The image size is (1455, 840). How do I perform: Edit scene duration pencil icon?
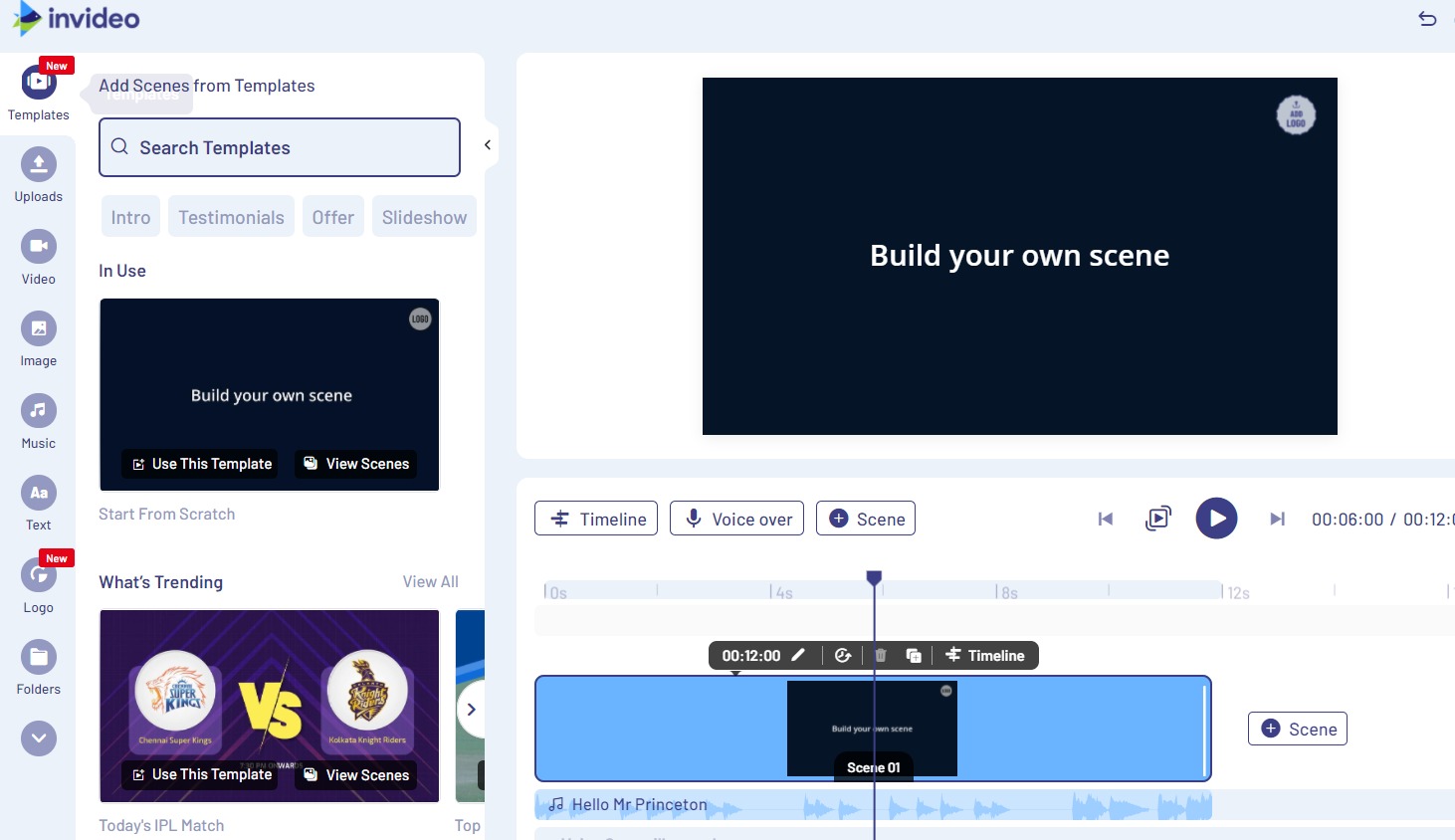tap(798, 655)
